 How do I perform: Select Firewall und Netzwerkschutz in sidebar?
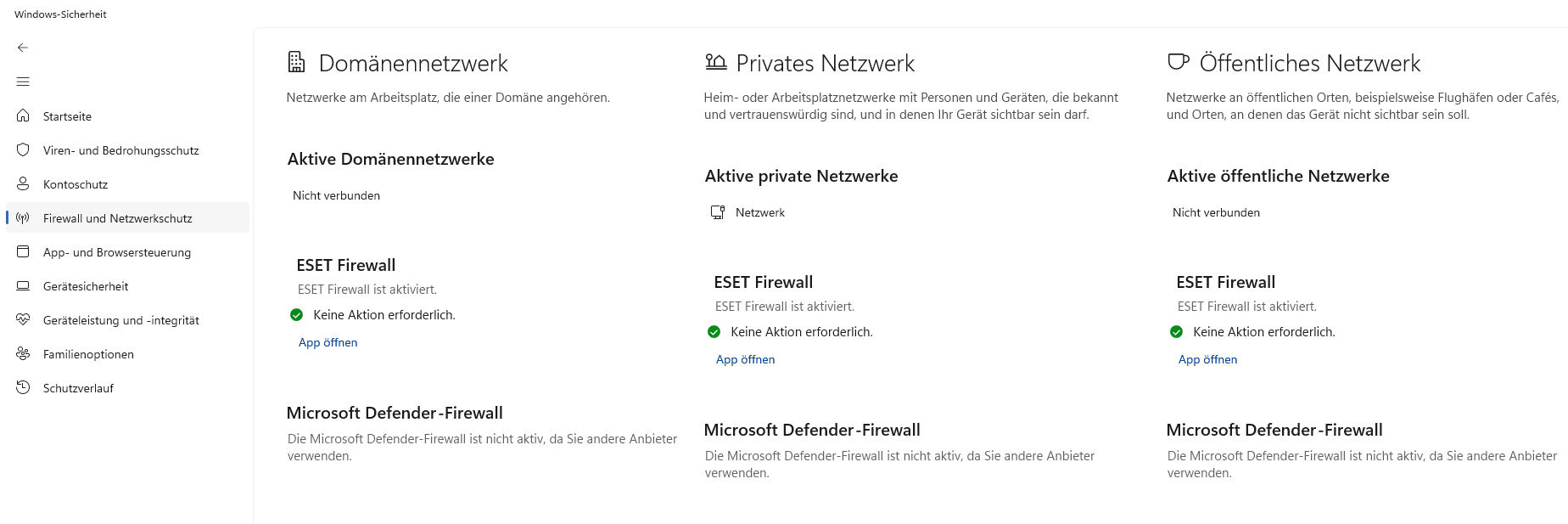tap(118, 218)
